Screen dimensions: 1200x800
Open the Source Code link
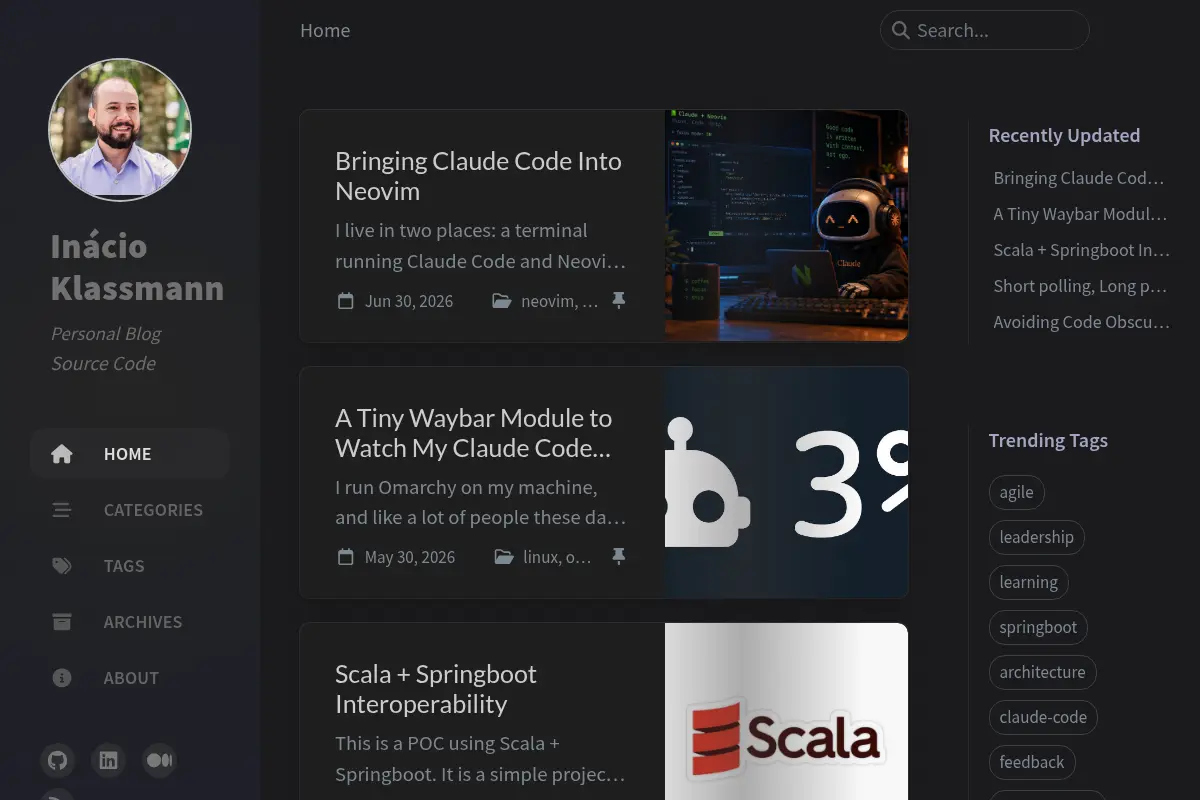coord(103,363)
